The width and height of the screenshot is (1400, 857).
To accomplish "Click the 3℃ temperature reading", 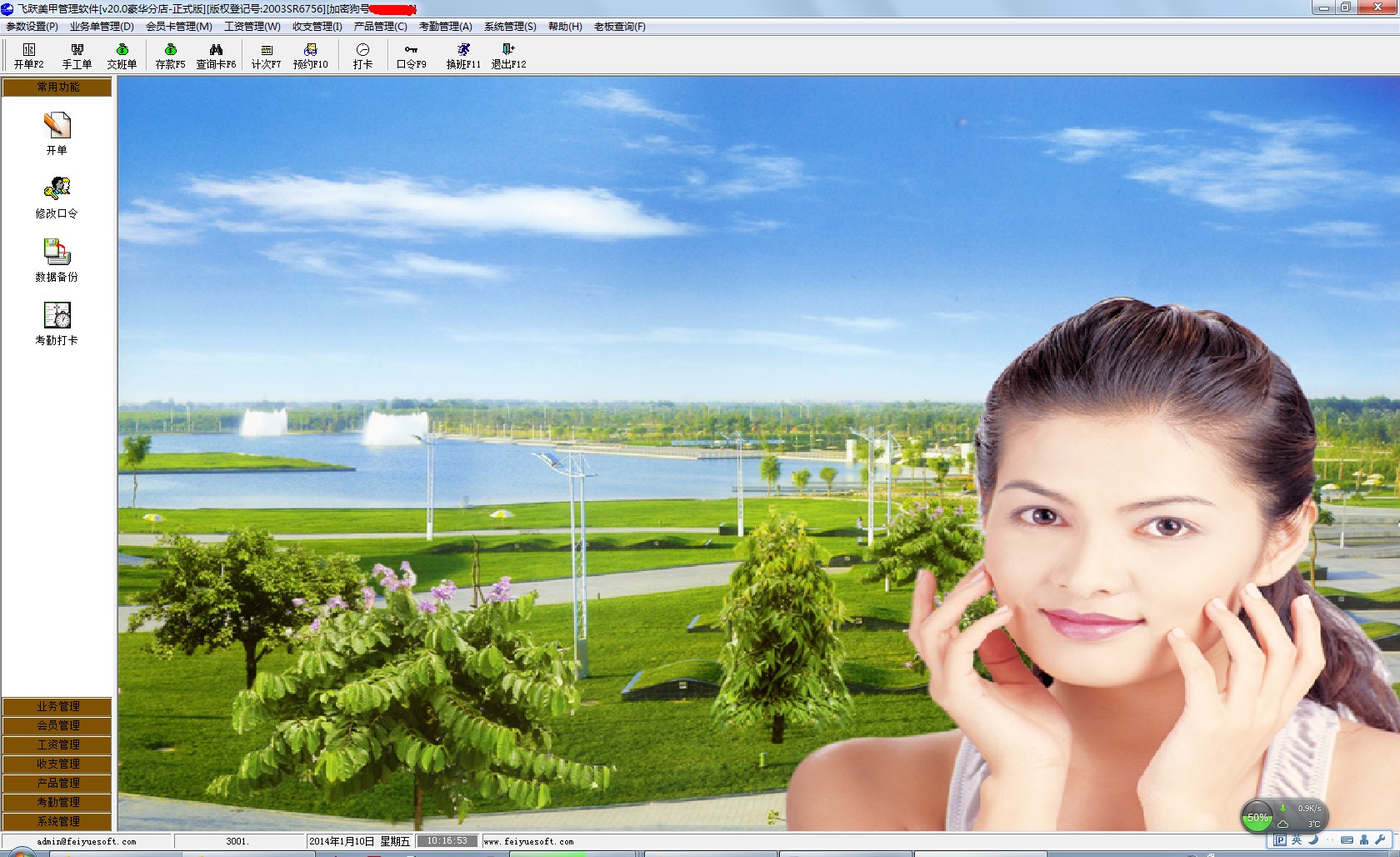I will coord(1313,824).
